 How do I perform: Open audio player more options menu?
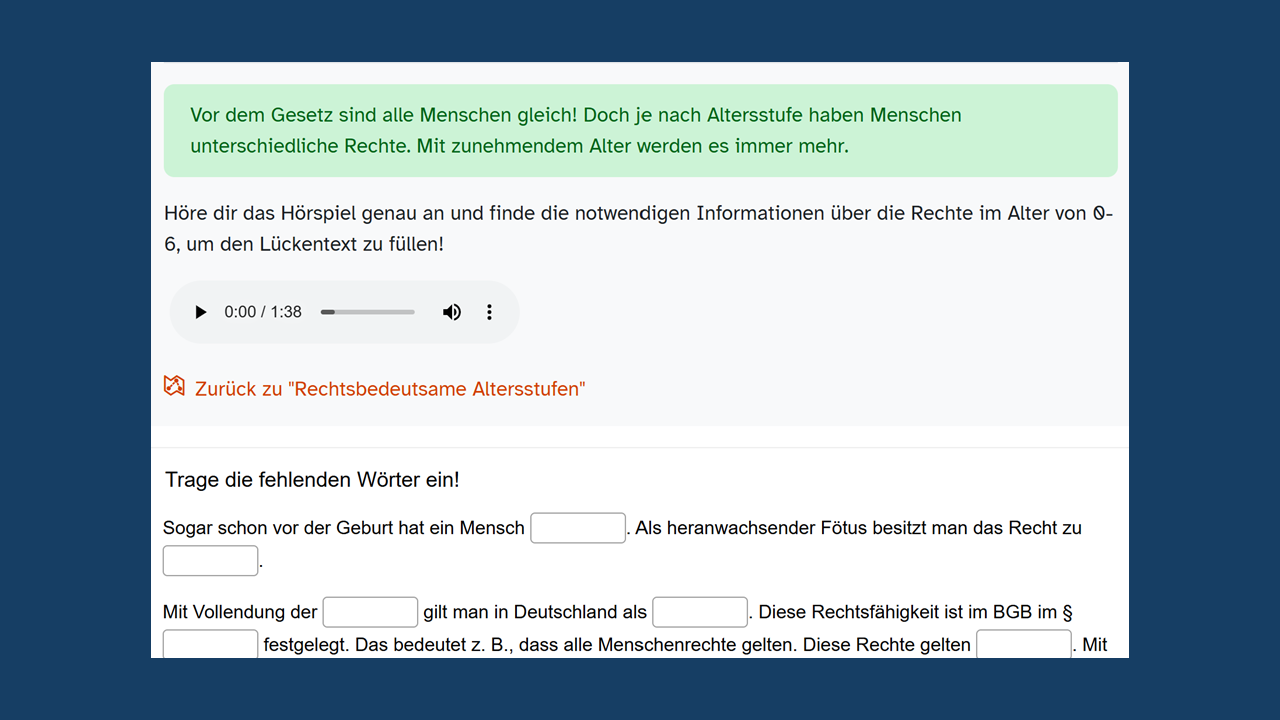coord(489,312)
